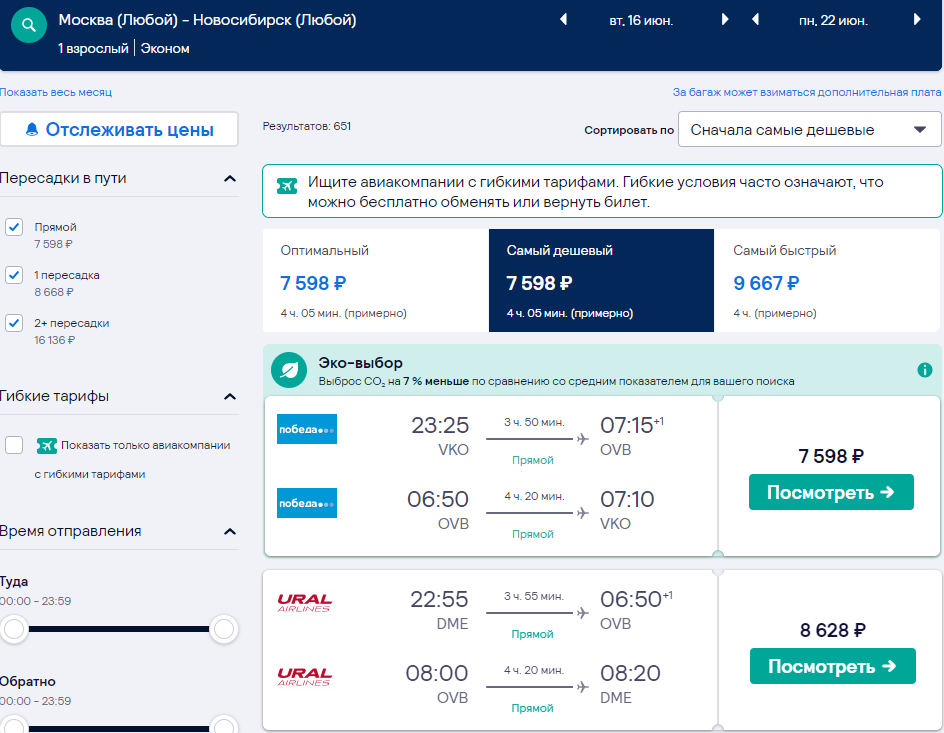This screenshot has width=944, height=733.
Task: Click the departure date вт, 16 июн.
Action: (641, 20)
